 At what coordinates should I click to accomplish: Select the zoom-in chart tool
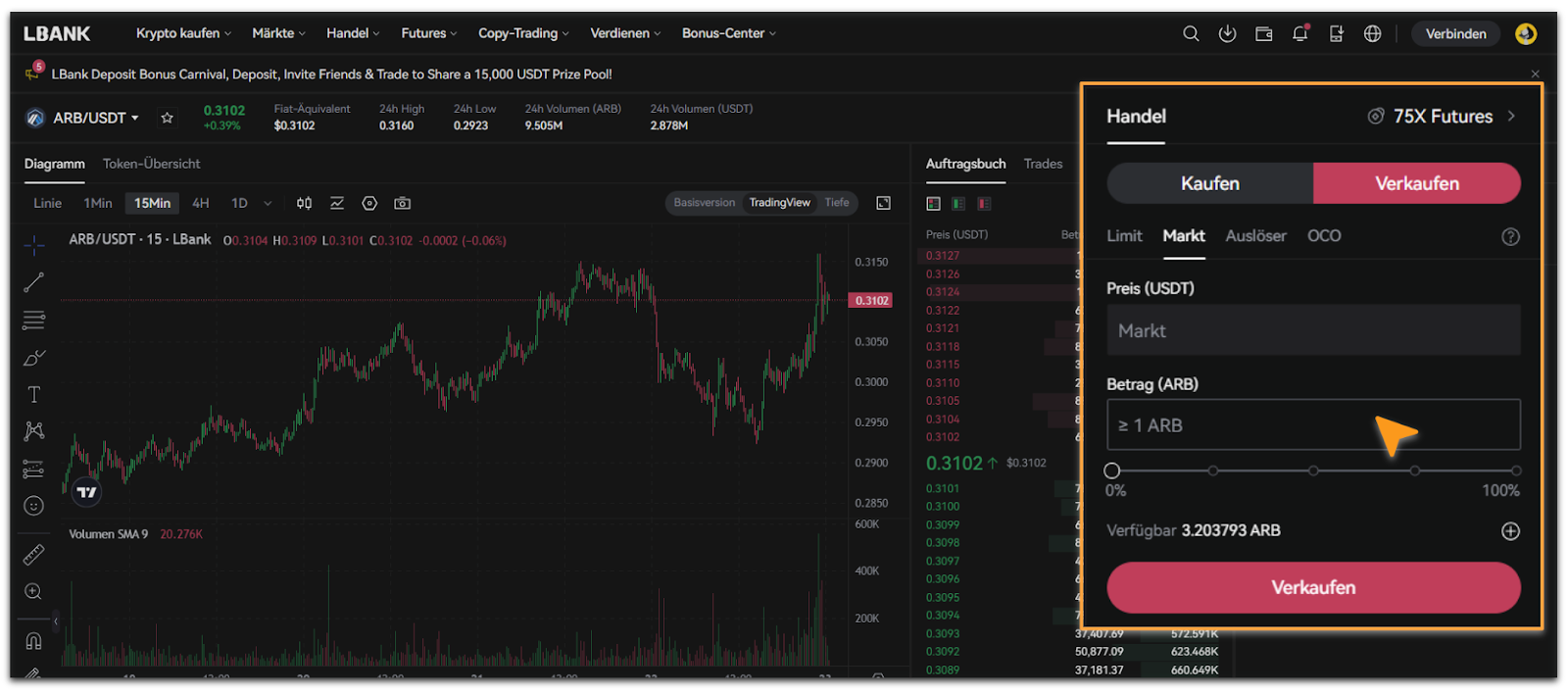click(x=34, y=592)
